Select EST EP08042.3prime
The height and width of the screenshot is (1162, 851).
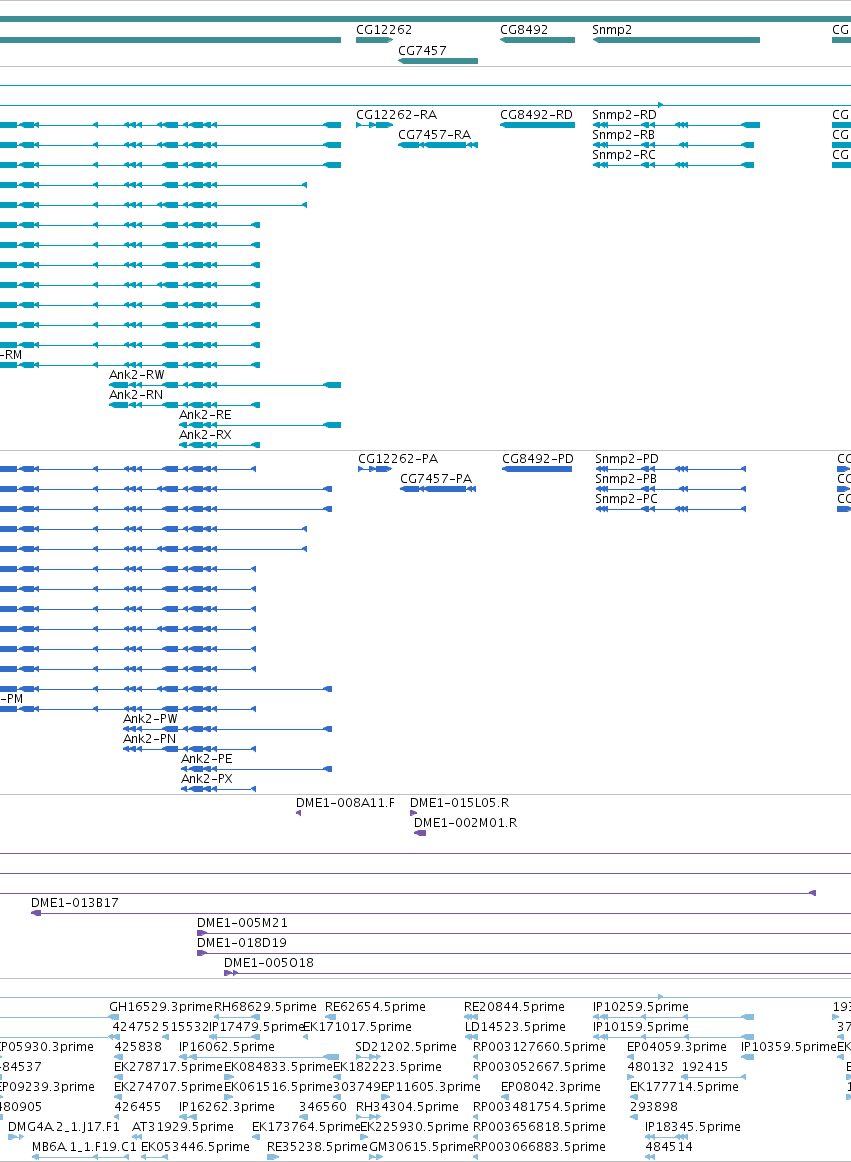point(551,1086)
